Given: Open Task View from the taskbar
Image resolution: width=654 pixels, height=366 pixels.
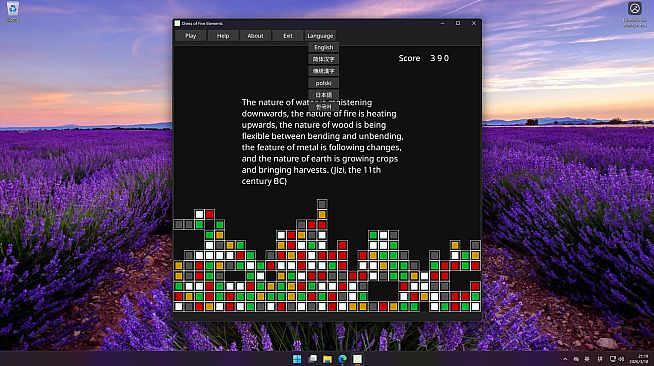Looking at the screenshot, I should 312,359.
